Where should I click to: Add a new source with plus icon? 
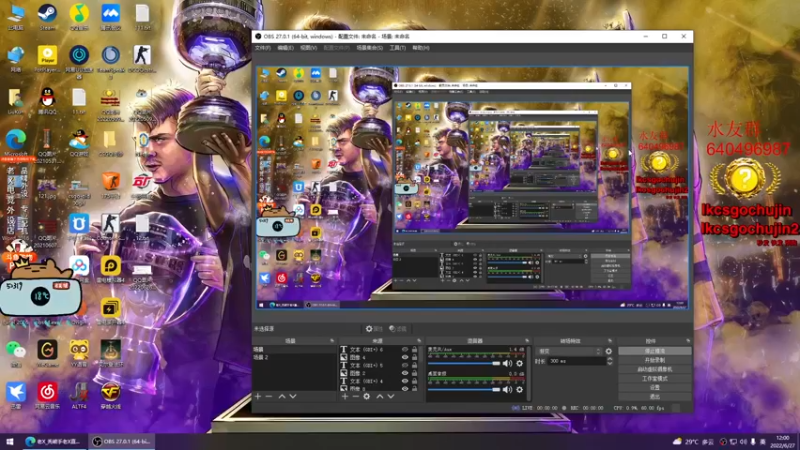pos(345,396)
